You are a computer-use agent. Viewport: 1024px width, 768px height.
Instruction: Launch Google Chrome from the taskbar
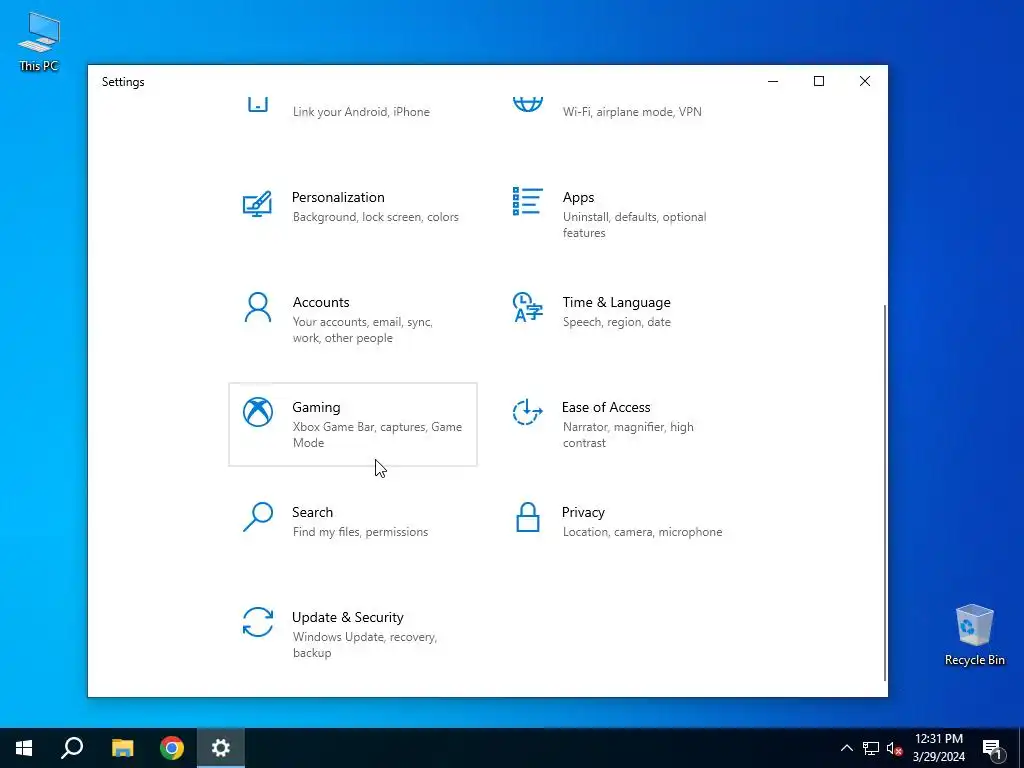(172, 748)
